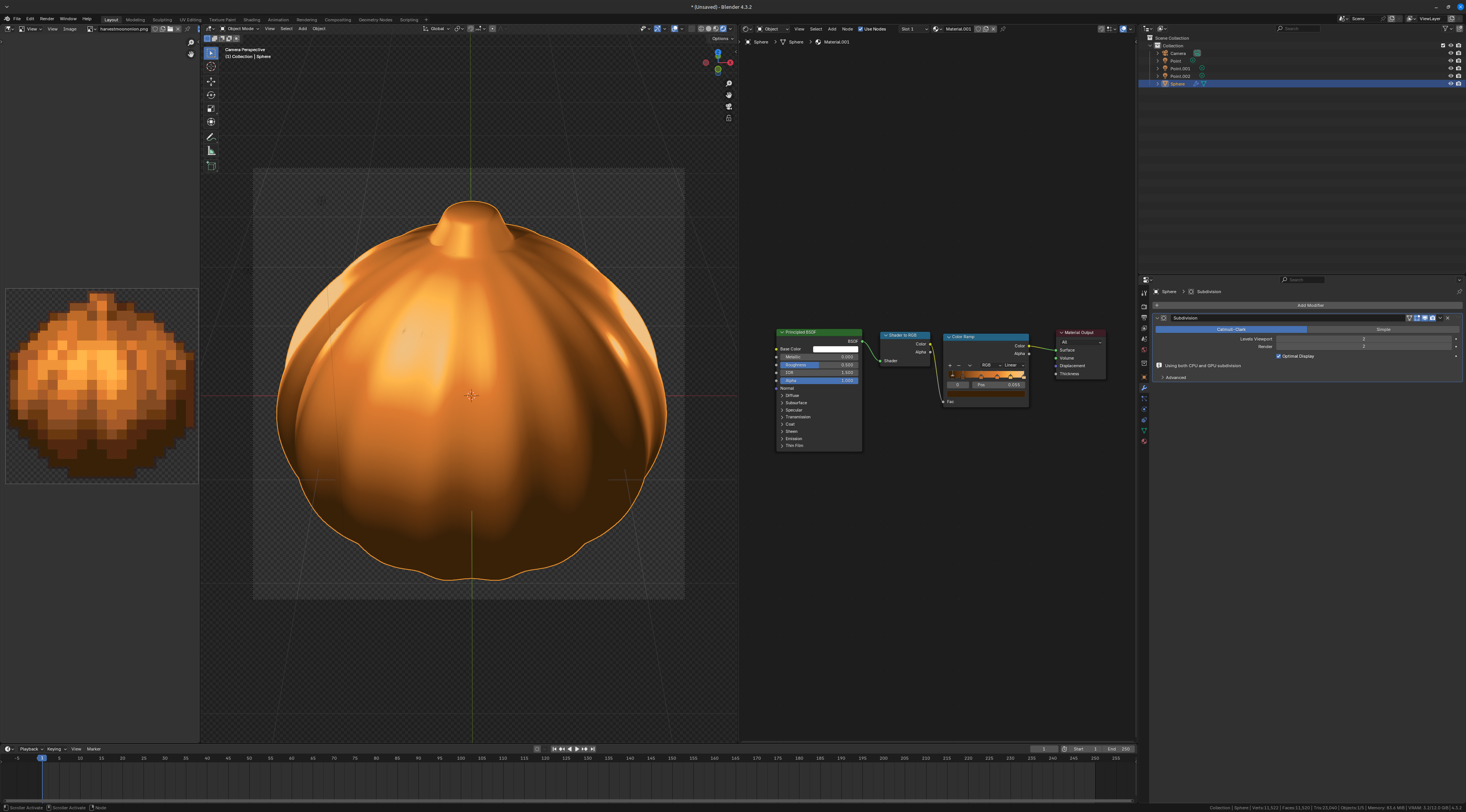
Task: Select the Simple subdivision type
Action: tap(1384, 329)
